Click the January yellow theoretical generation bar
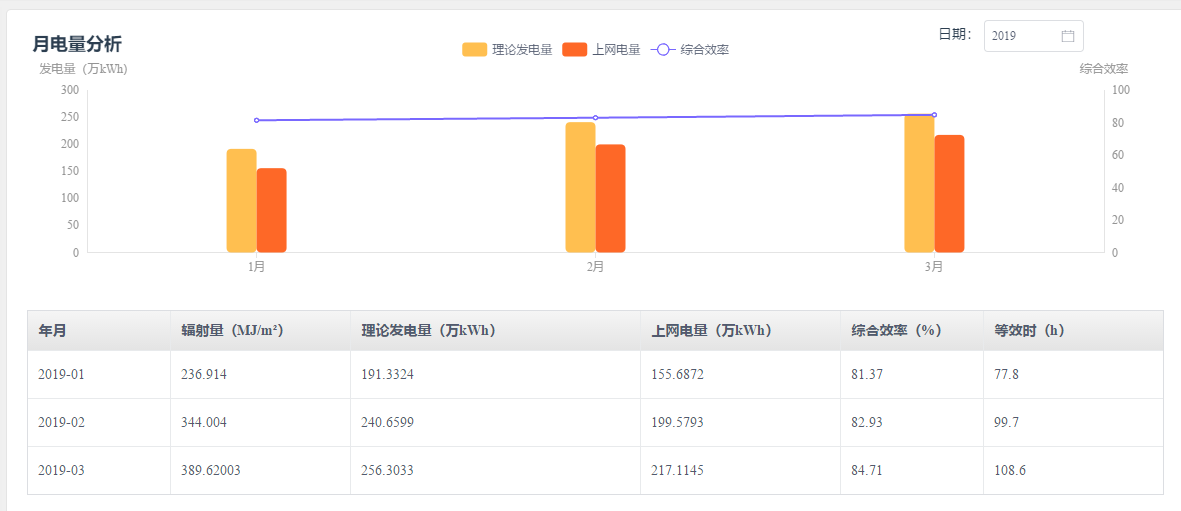This screenshot has height=511, width=1181. [x=242, y=201]
